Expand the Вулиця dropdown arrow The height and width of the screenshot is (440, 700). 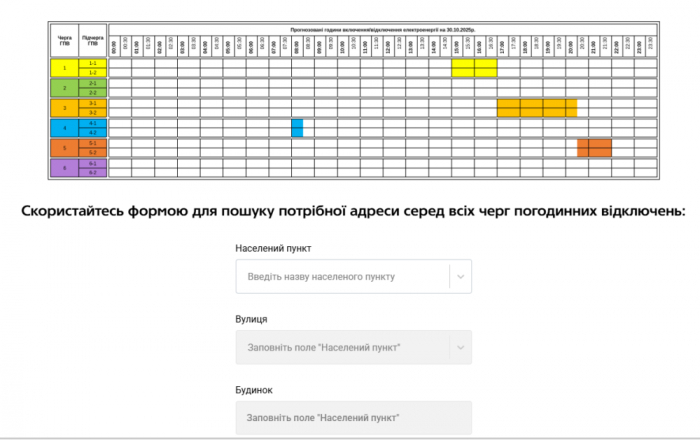(x=460, y=347)
